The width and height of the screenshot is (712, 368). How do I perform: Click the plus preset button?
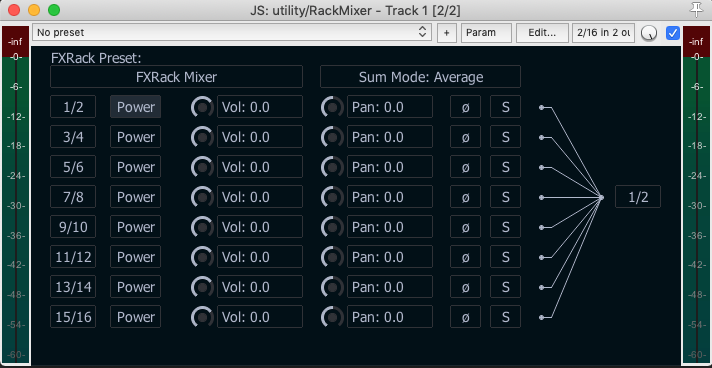point(447,33)
